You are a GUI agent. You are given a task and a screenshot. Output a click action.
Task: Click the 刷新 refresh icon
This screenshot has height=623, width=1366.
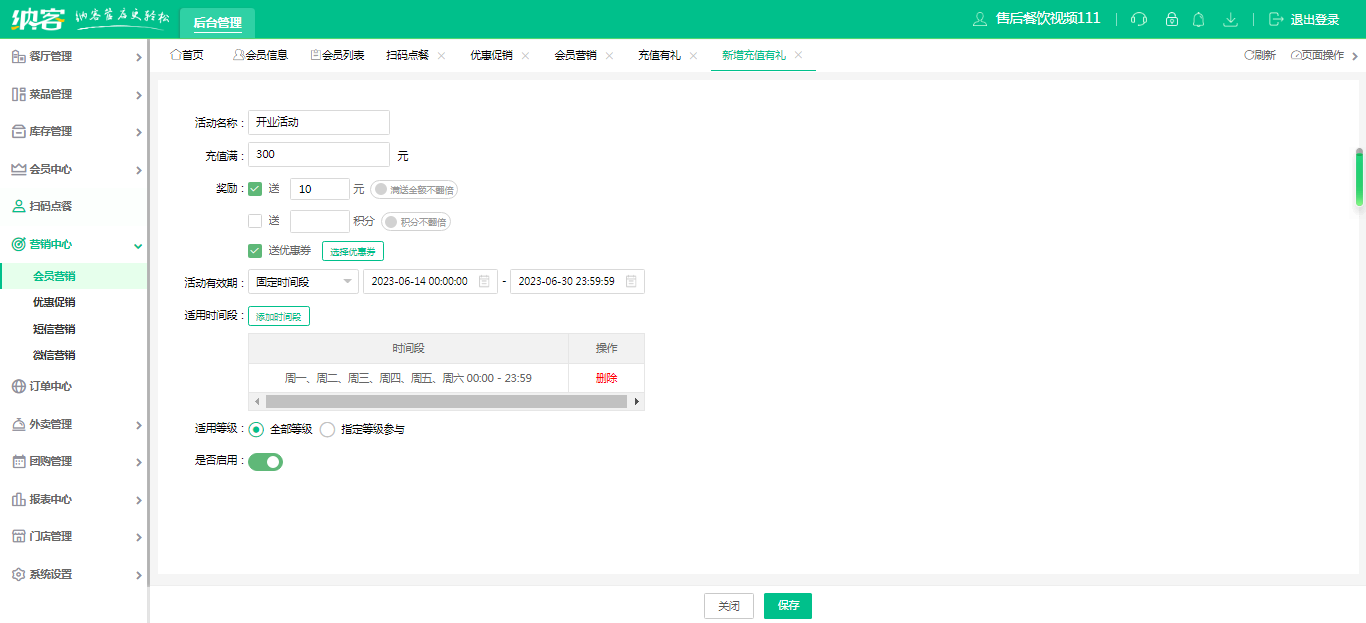(1249, 55)
